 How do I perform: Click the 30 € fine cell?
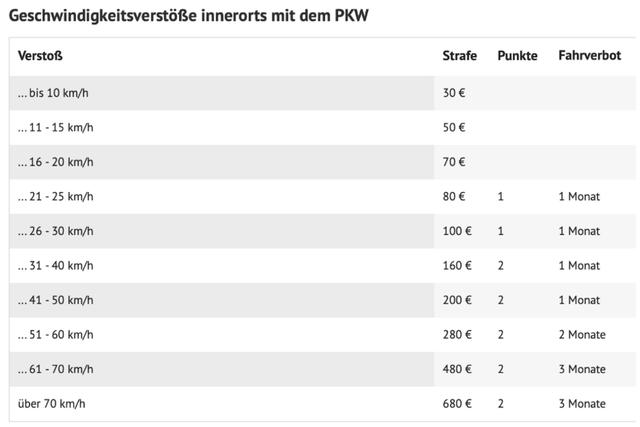(x=454, y=93)
